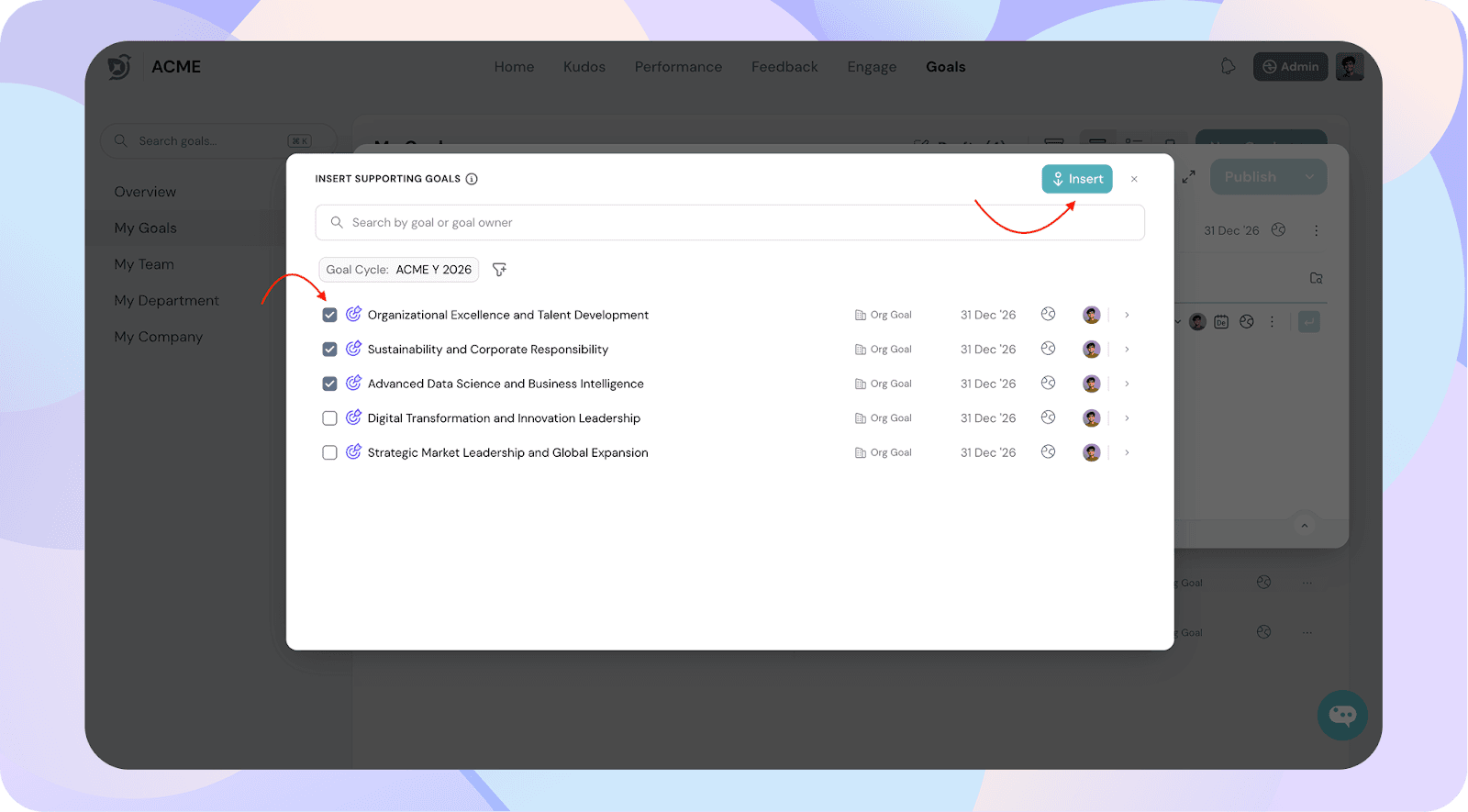
Task: Click progress icon on Organizational Excellence row
Action: 1048,315
